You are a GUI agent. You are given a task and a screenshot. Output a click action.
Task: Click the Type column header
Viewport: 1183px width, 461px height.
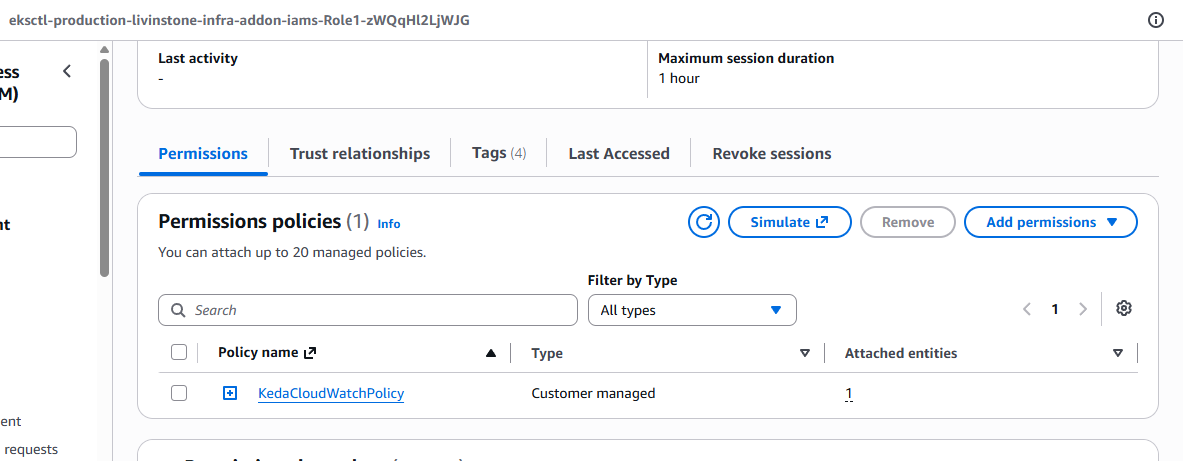point(547,353)
